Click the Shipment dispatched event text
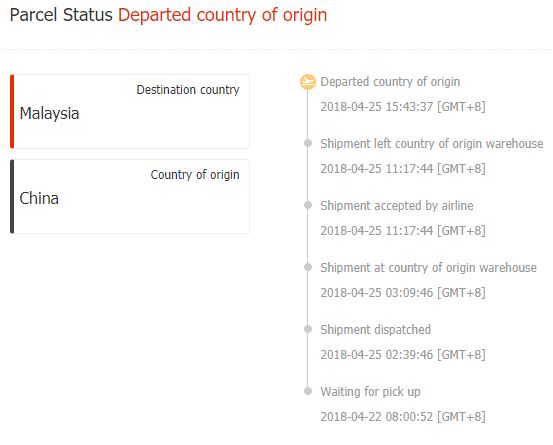Viewport: 553px width, 445px height. tap(376, 330)
